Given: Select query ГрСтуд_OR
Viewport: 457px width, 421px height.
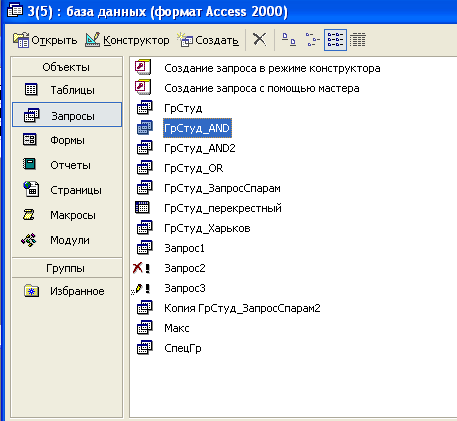Looking at the screenshot, I should point(194,168).
